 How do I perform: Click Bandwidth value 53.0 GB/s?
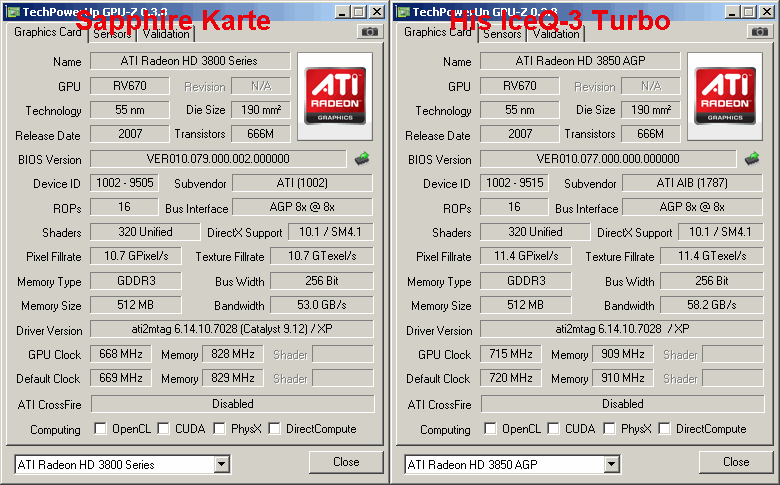tap(322, 304)
